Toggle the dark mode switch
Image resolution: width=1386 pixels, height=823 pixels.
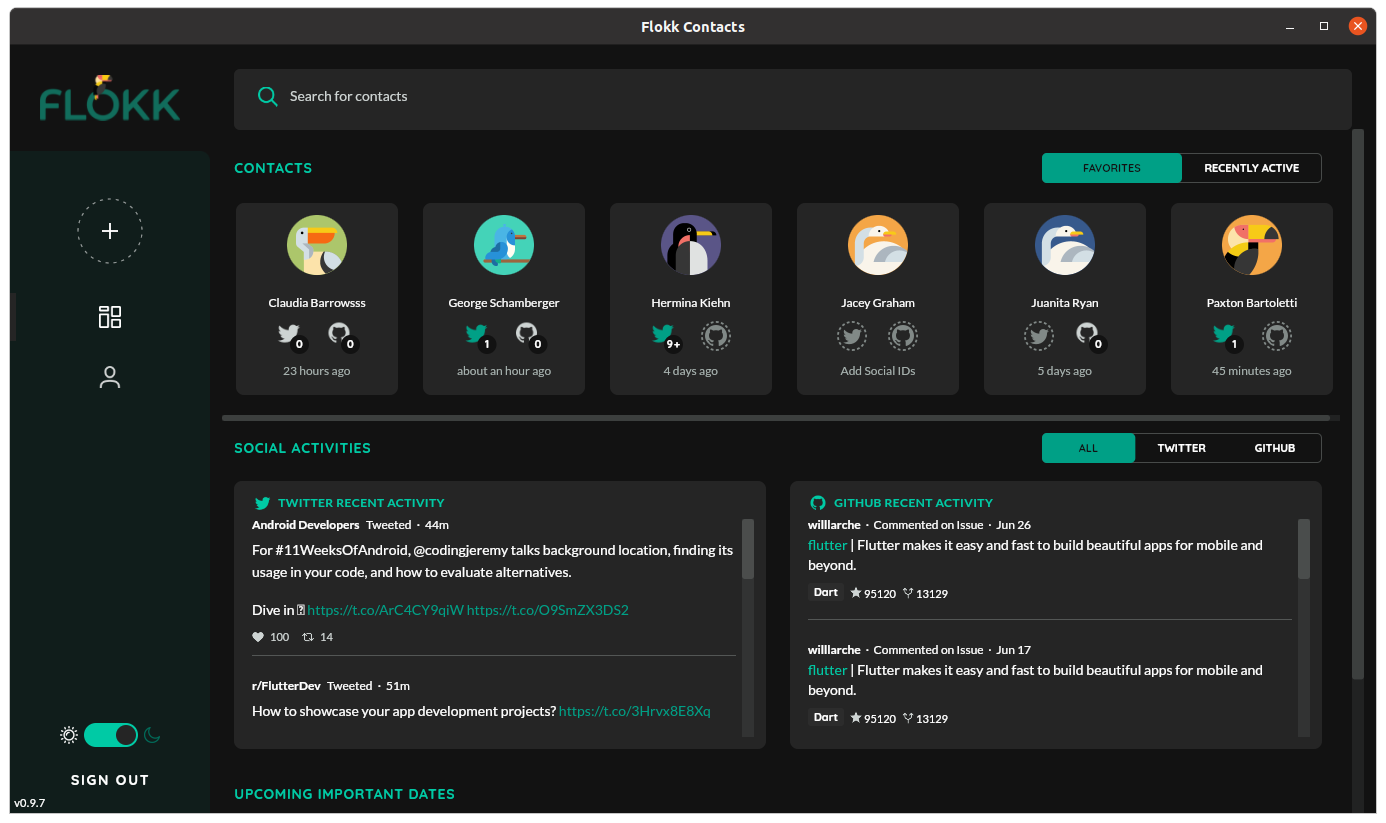111,734
